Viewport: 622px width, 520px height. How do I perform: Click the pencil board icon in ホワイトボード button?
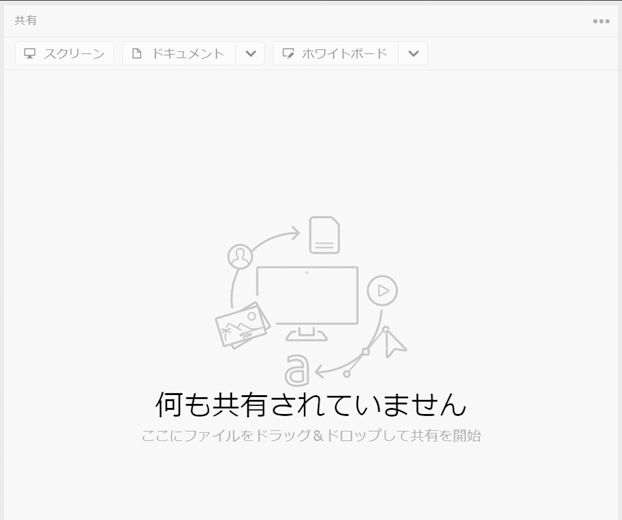point(288,53)
